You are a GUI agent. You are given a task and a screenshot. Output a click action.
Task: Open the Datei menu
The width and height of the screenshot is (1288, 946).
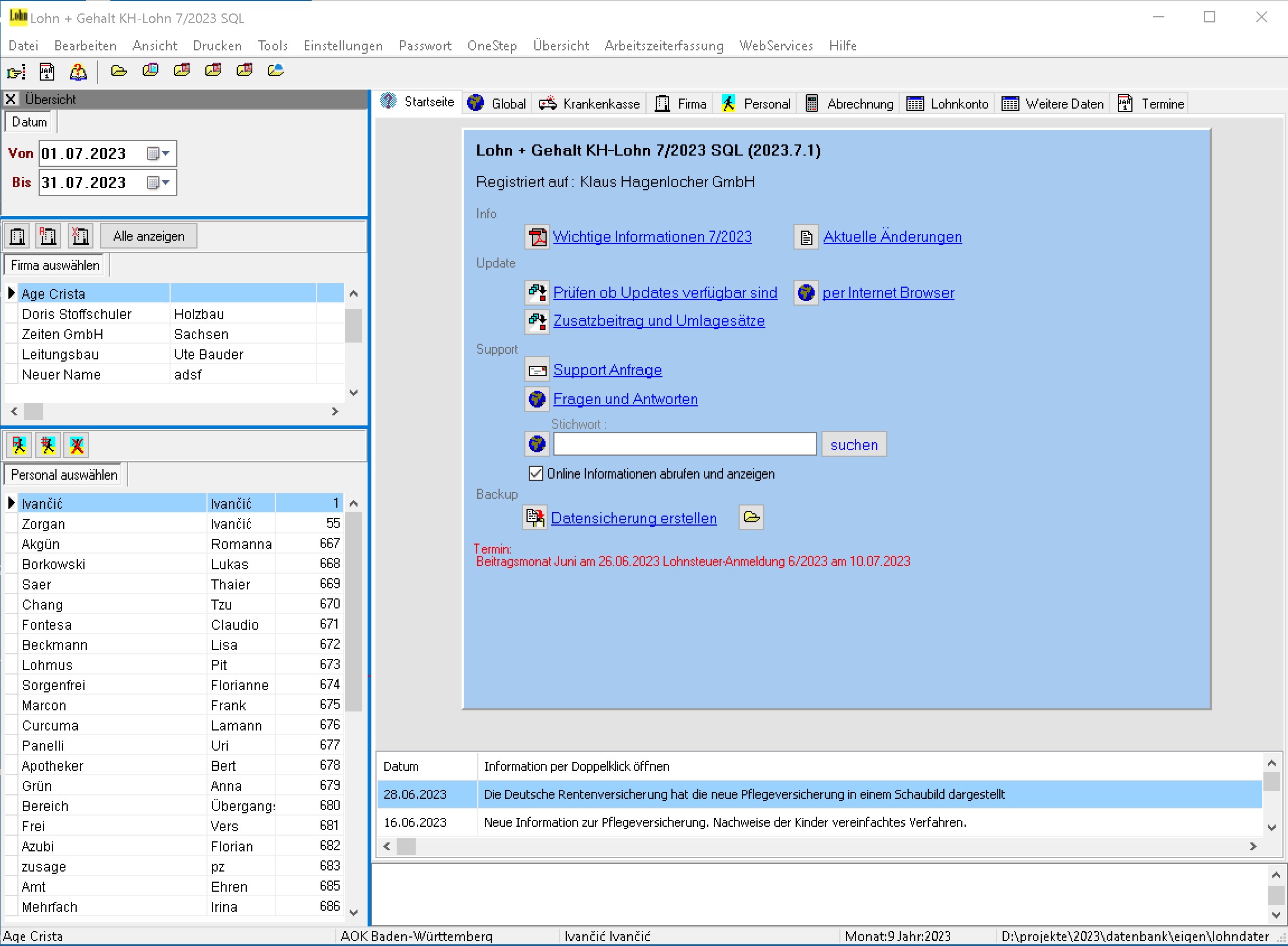click(x=23, y=45)
